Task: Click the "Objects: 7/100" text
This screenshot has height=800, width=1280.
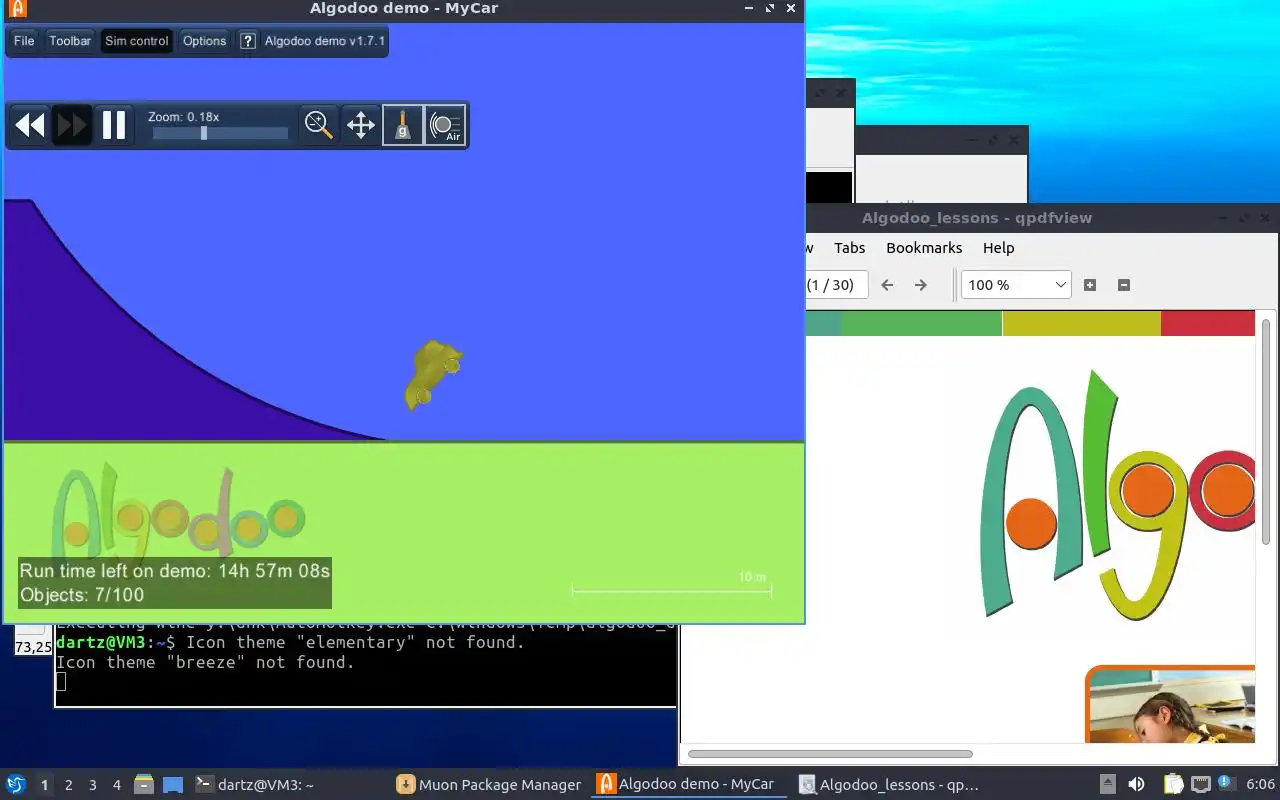Action: [x=82, y=595]
